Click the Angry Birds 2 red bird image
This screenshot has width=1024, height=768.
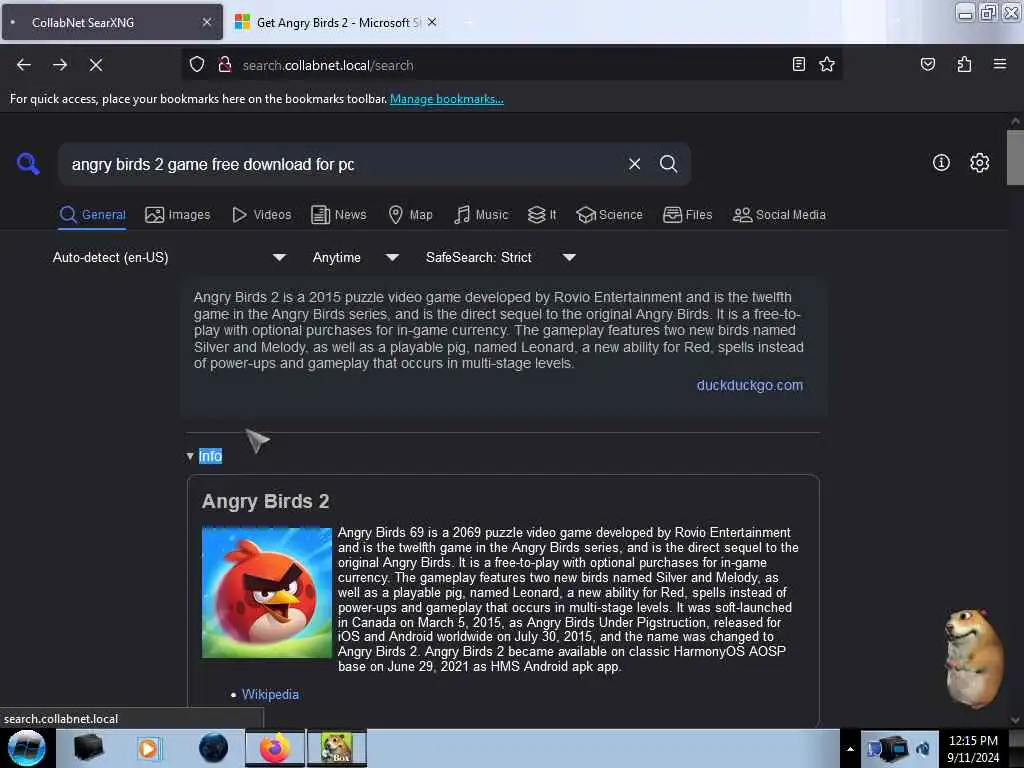(266, 592)
